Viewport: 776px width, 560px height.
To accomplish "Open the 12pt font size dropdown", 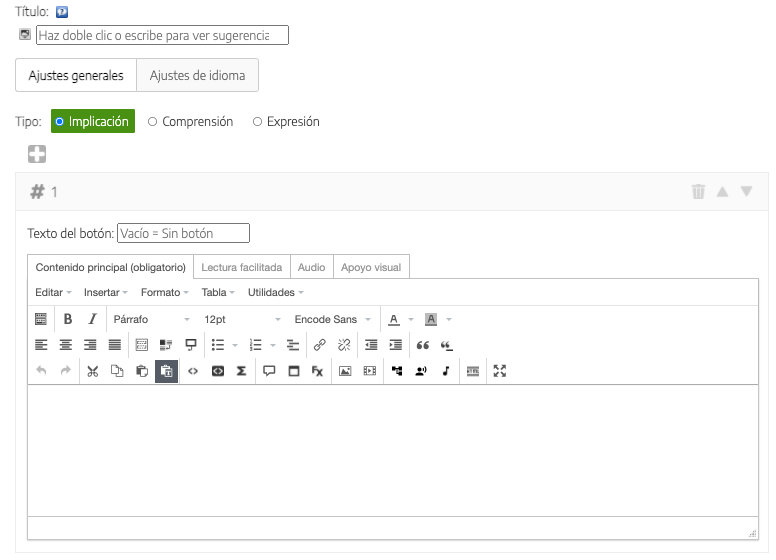I will tap(242, 319).
